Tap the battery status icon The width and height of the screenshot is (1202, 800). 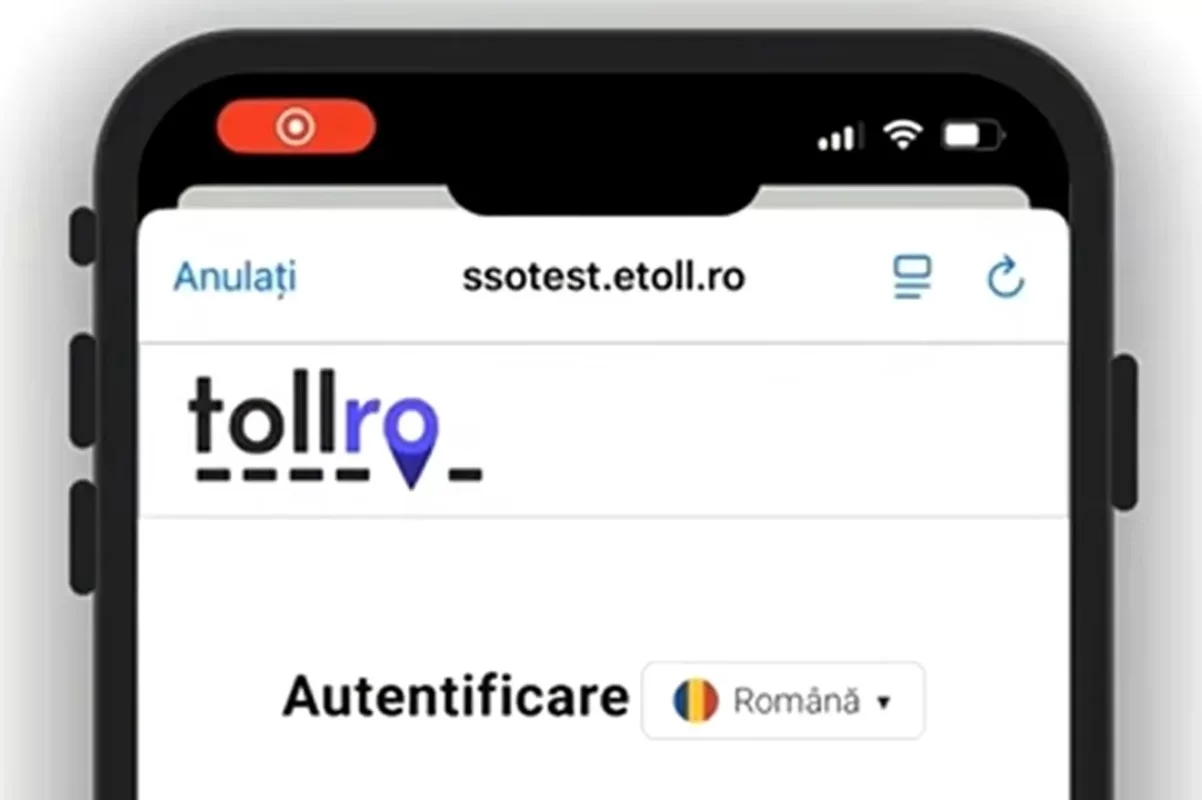(x=972, y=135)
